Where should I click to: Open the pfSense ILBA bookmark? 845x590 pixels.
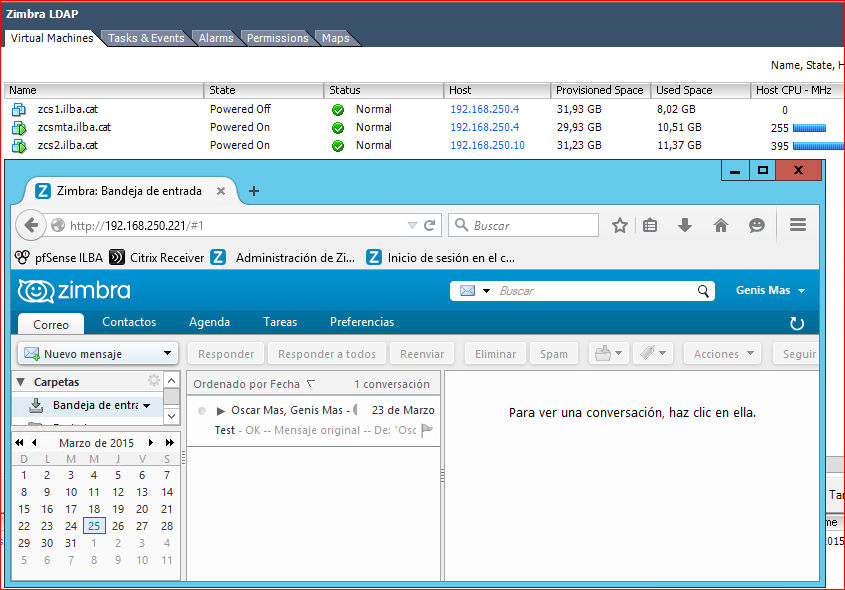pyautogui.click(x=58, y=258)
